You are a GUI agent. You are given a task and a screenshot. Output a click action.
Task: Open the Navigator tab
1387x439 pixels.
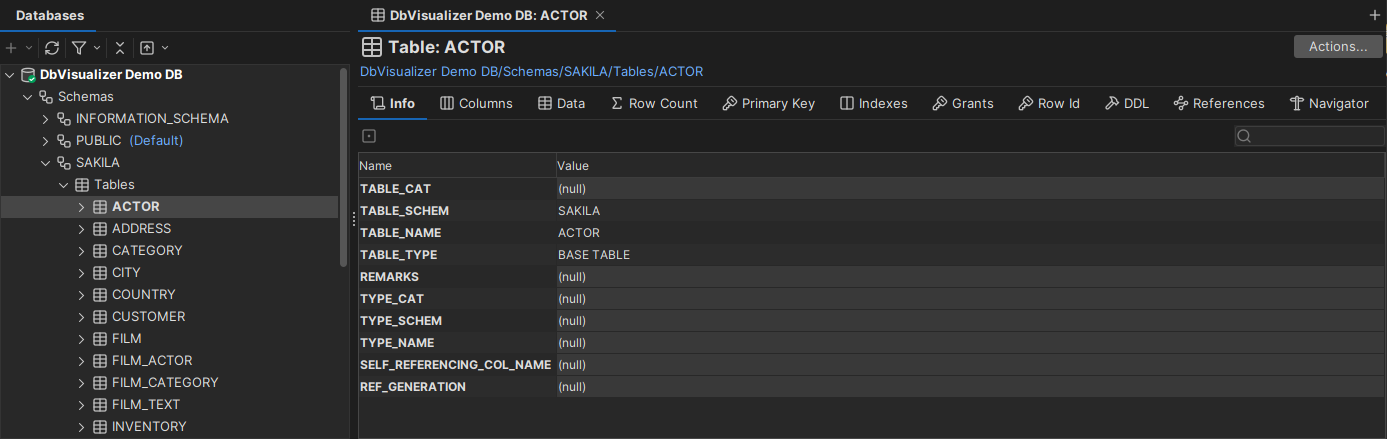(x=1329, y=103)
